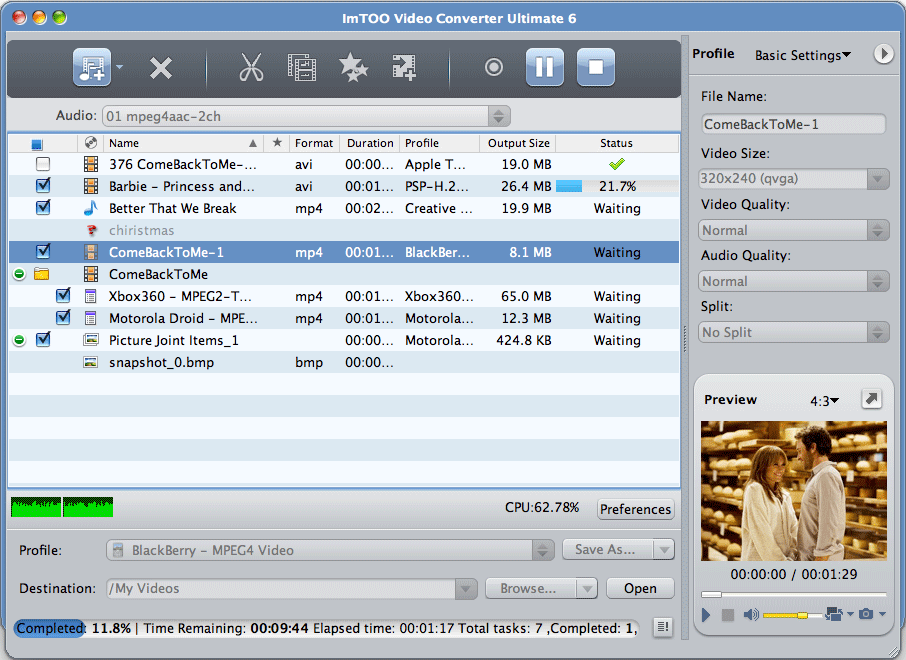Viewport: 906px width, 660px height.
Task: Click the Save As... button
Action: [607, 550]
